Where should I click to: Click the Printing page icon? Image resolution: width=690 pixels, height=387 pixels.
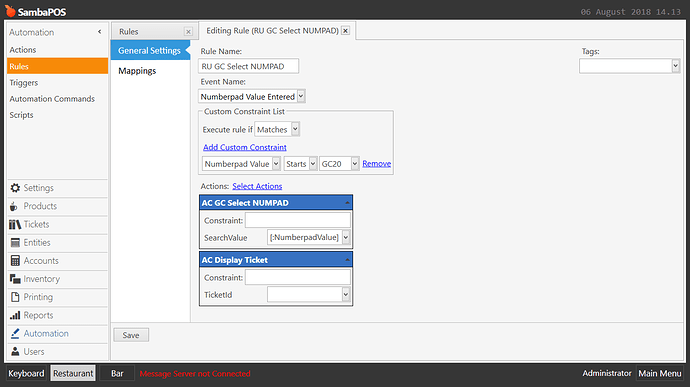tap(15, 297)
